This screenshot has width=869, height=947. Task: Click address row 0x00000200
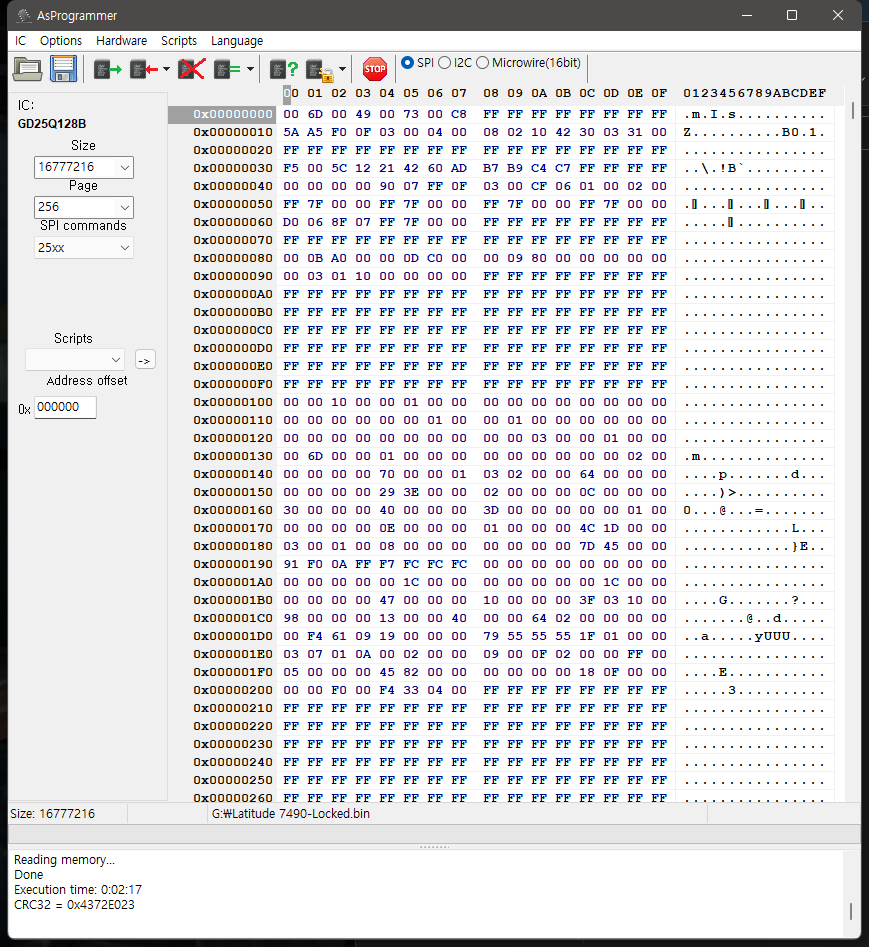coord(232,690)
